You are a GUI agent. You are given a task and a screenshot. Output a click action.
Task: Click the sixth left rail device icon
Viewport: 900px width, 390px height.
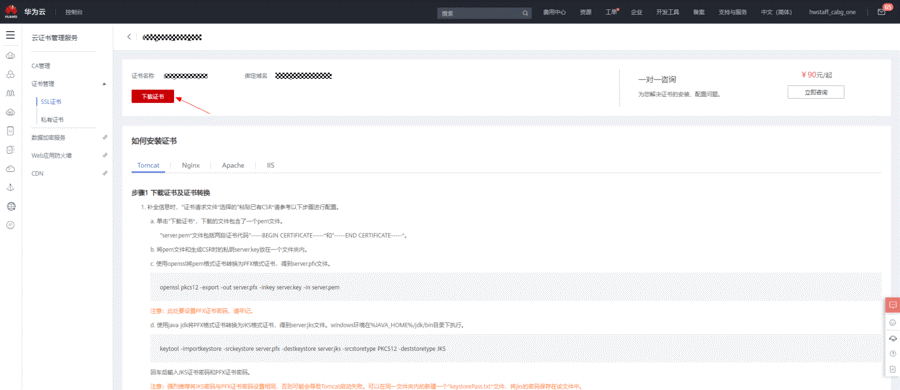pos(10,149)
